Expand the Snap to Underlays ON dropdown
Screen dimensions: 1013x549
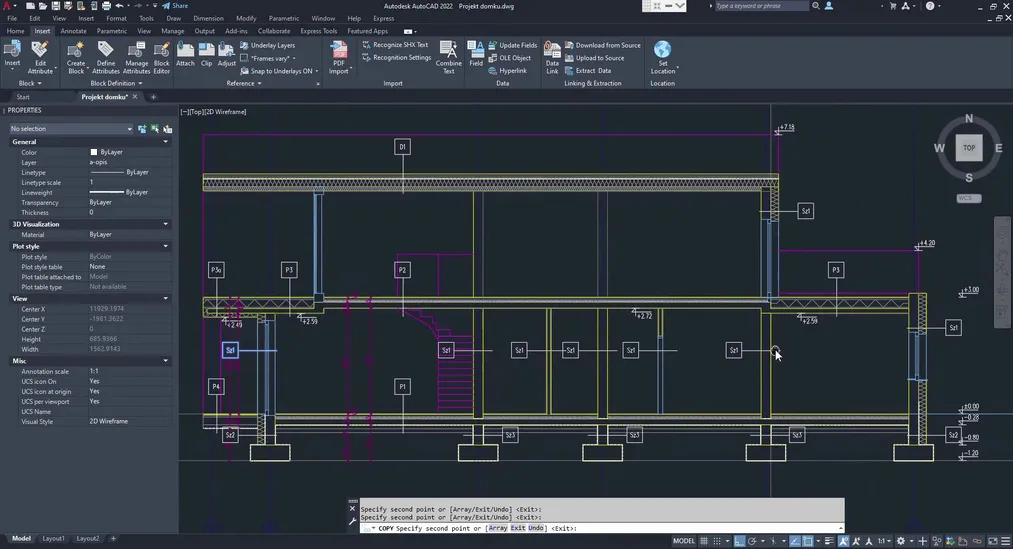click(318, 71)
